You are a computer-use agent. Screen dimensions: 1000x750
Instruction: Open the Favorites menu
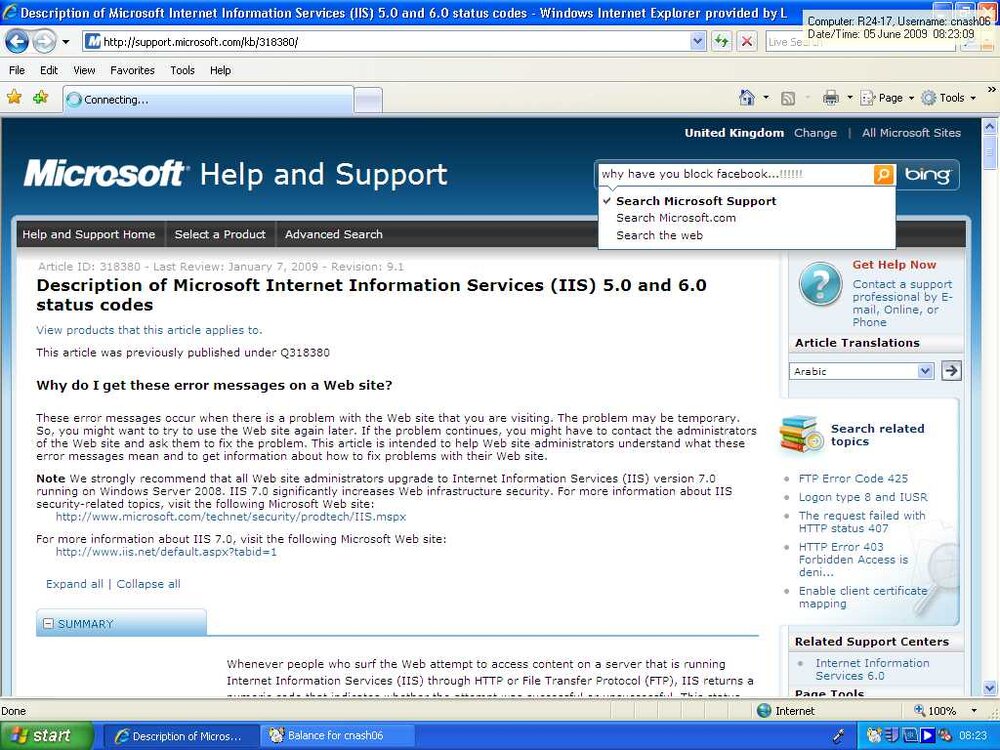[x=132, y=70]
